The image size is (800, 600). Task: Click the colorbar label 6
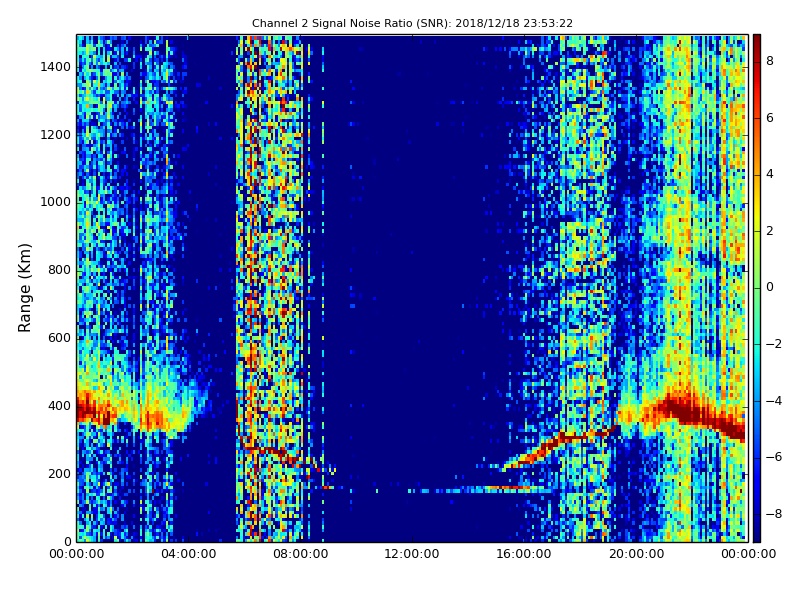[x=770, y=118]
